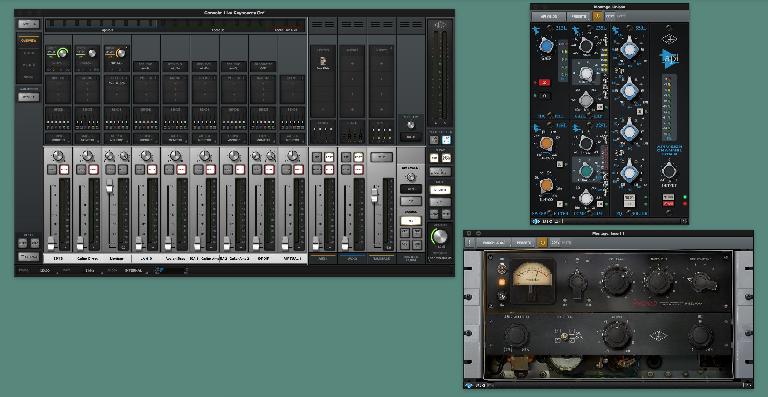The image size is (768, 397).
Task: Toggle power icon in API Vision plugin toolbar
Action: click(597, 16)
